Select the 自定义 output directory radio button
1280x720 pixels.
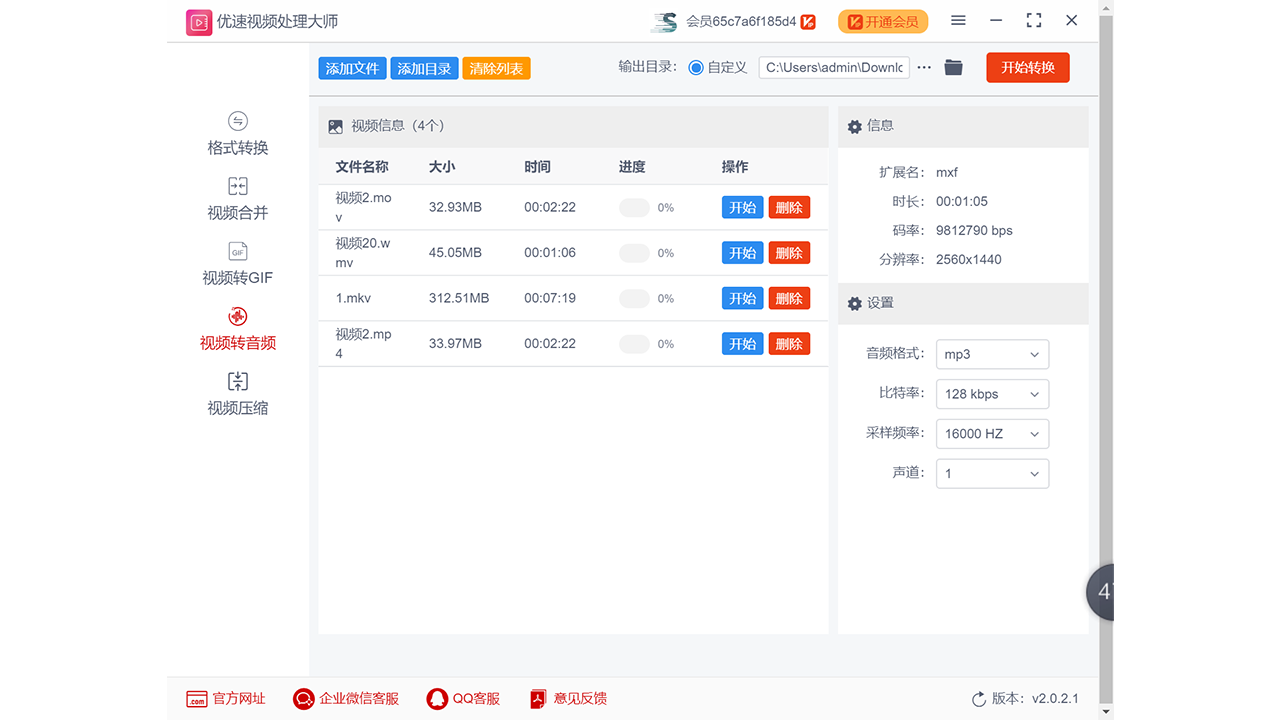tap(694, 67)
